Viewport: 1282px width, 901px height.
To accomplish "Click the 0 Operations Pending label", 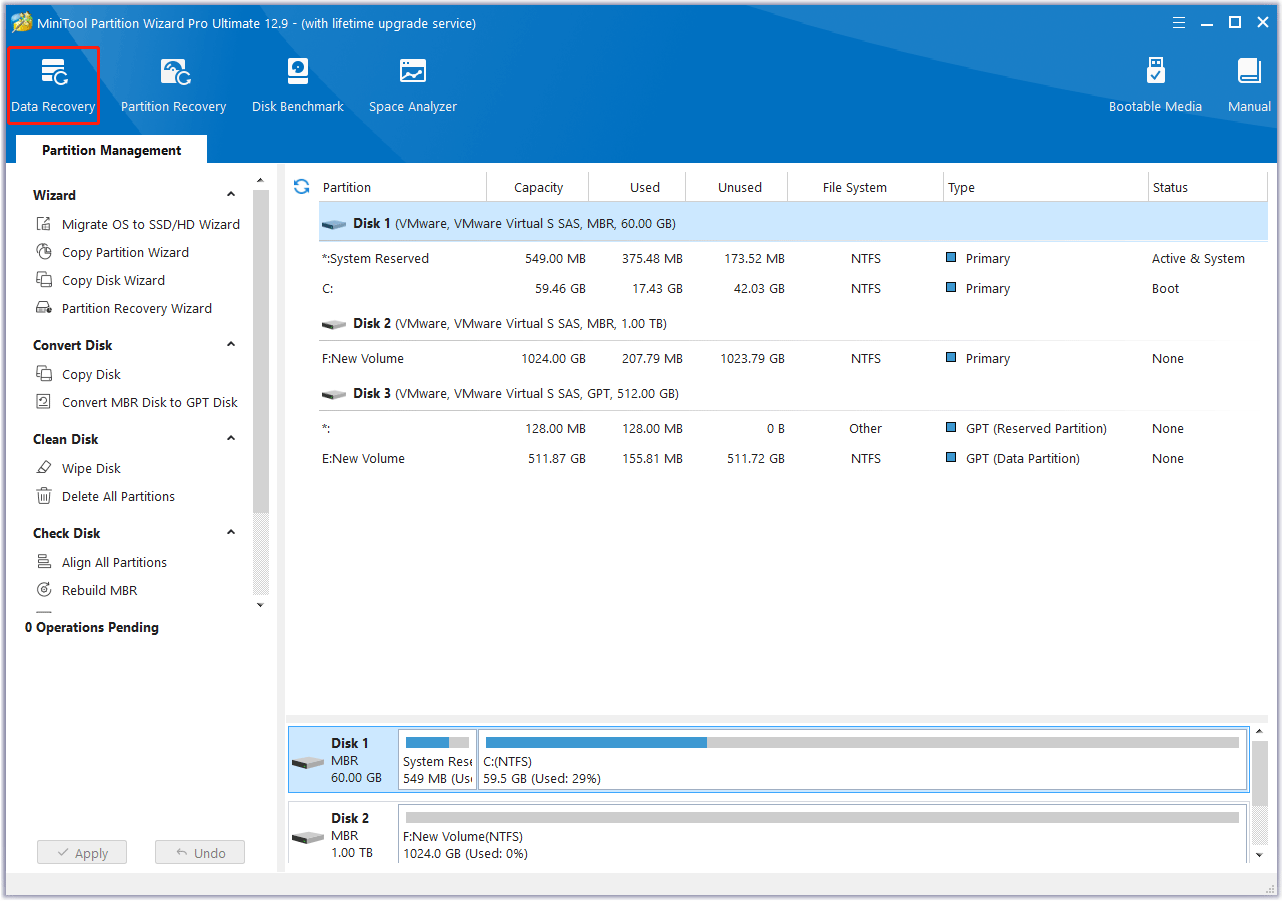I will [x=92, y=627].
